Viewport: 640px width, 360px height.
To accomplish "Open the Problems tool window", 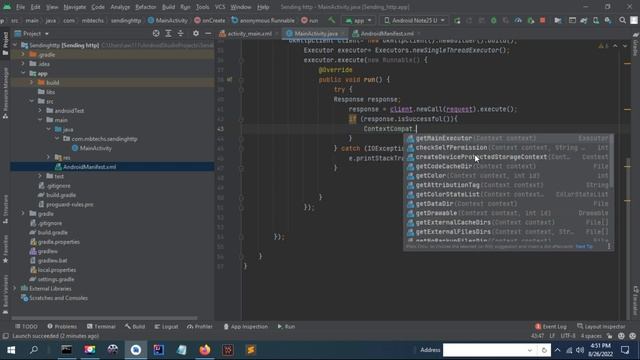I will click(62, 327).
